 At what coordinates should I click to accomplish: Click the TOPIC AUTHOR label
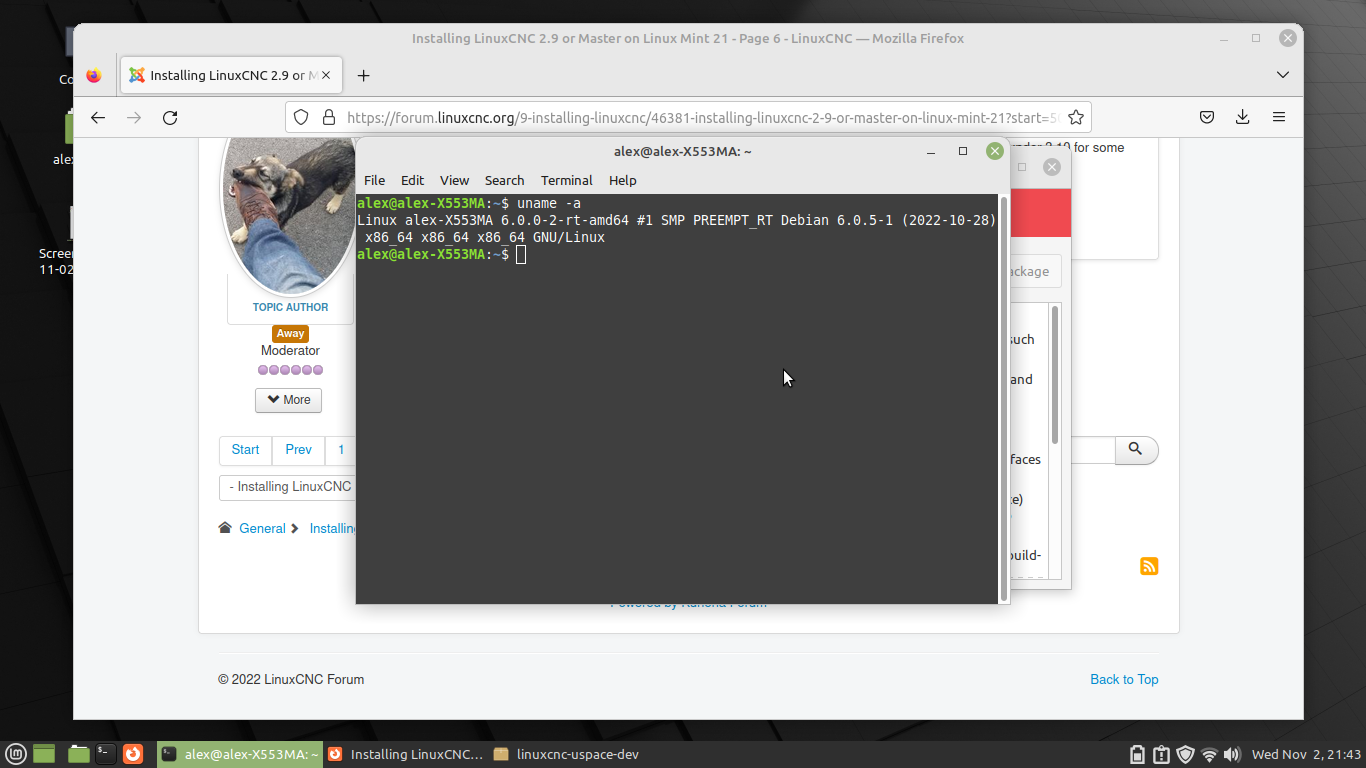(x=290, y=307)
